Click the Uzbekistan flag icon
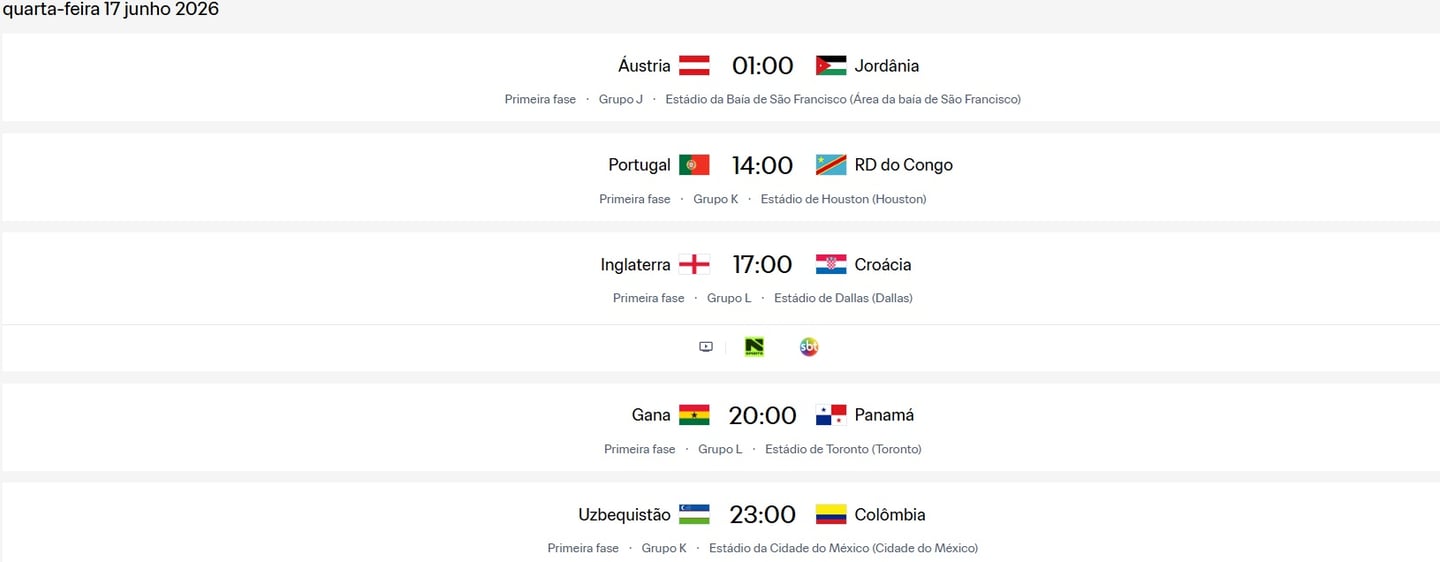The image size is (1440, 562). pos(694,515)
